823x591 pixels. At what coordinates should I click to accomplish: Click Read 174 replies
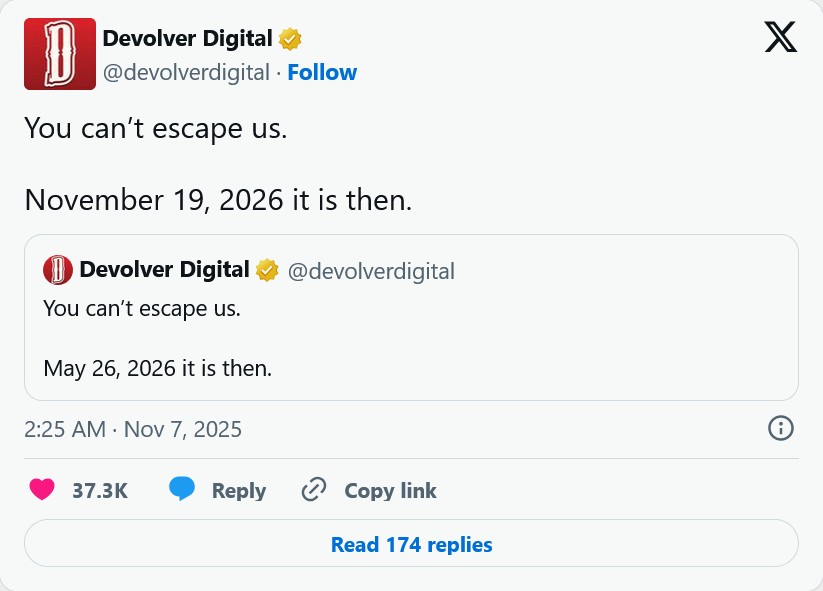[411, 544]
